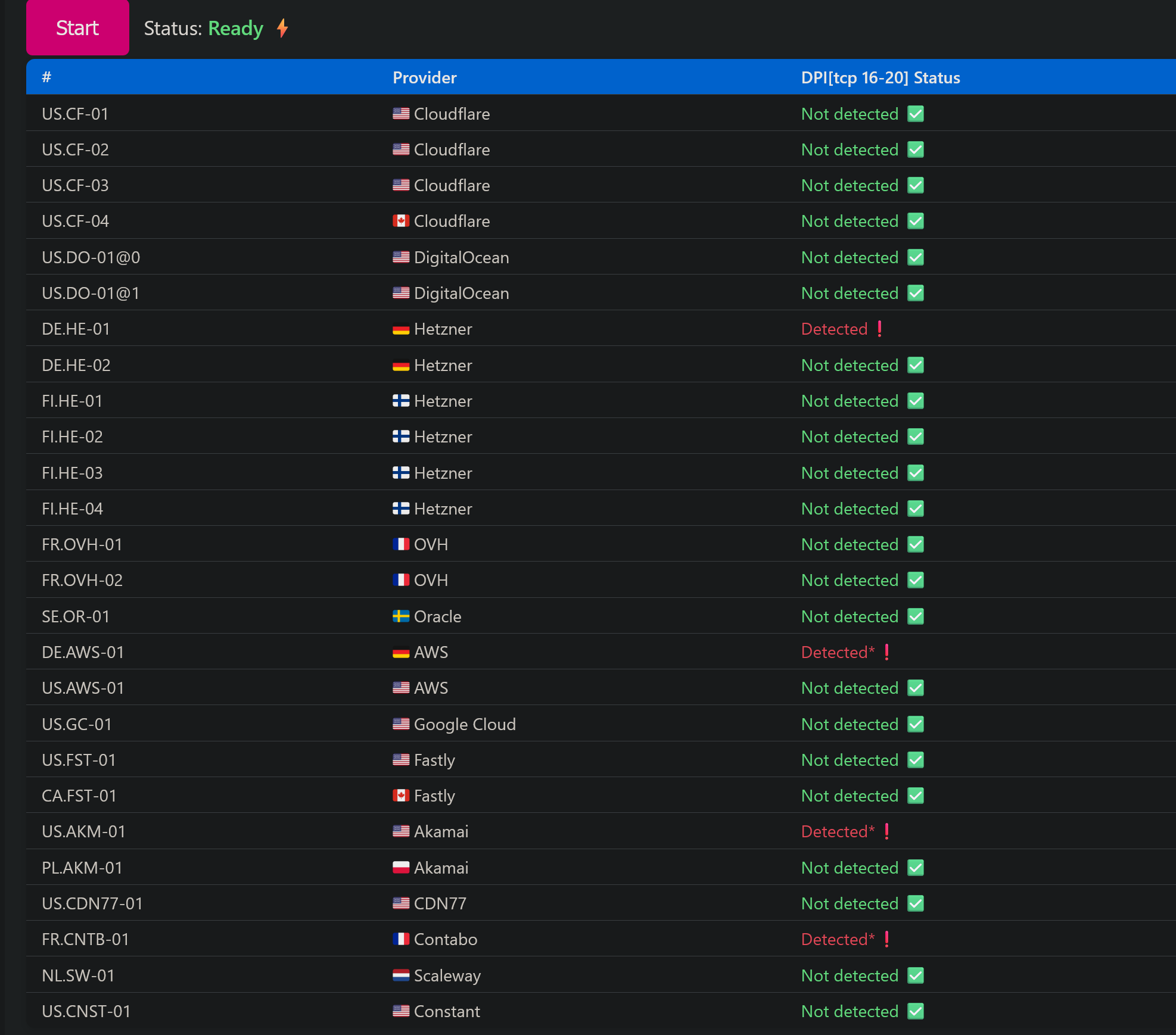Click the Canada flag beside US.CF-04 Cloudflare
1176x1035 pixels.
tap(401, 221)
